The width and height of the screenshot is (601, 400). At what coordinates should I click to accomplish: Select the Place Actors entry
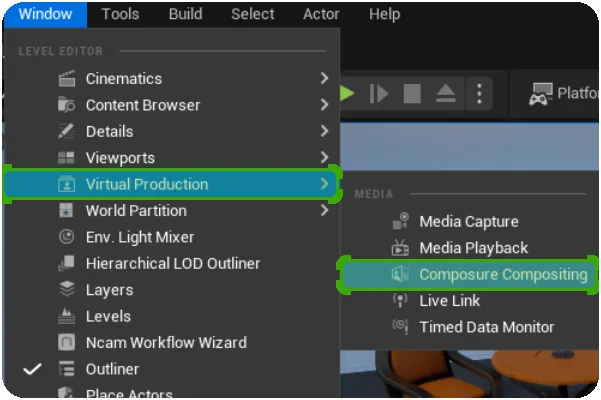[171, 392]
